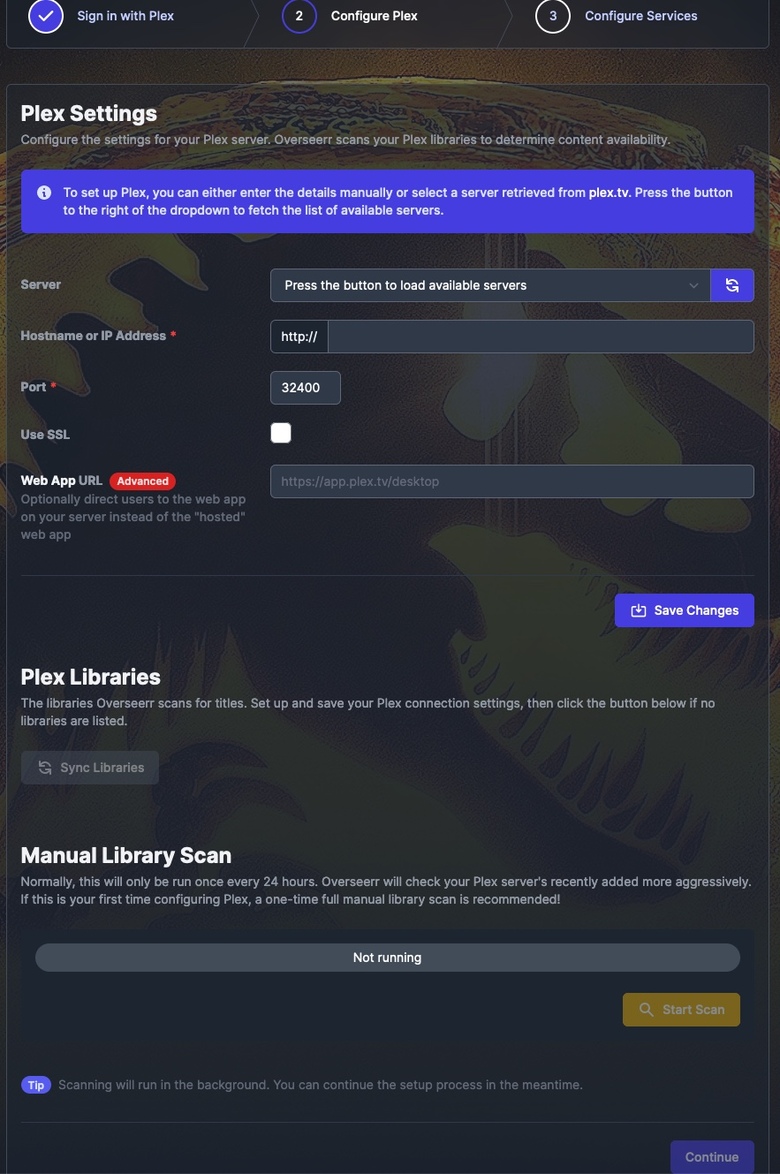Viewport: 780px width, 1174px height.
Task: Click the Start Scan button label
Action: click(693, 1009)
